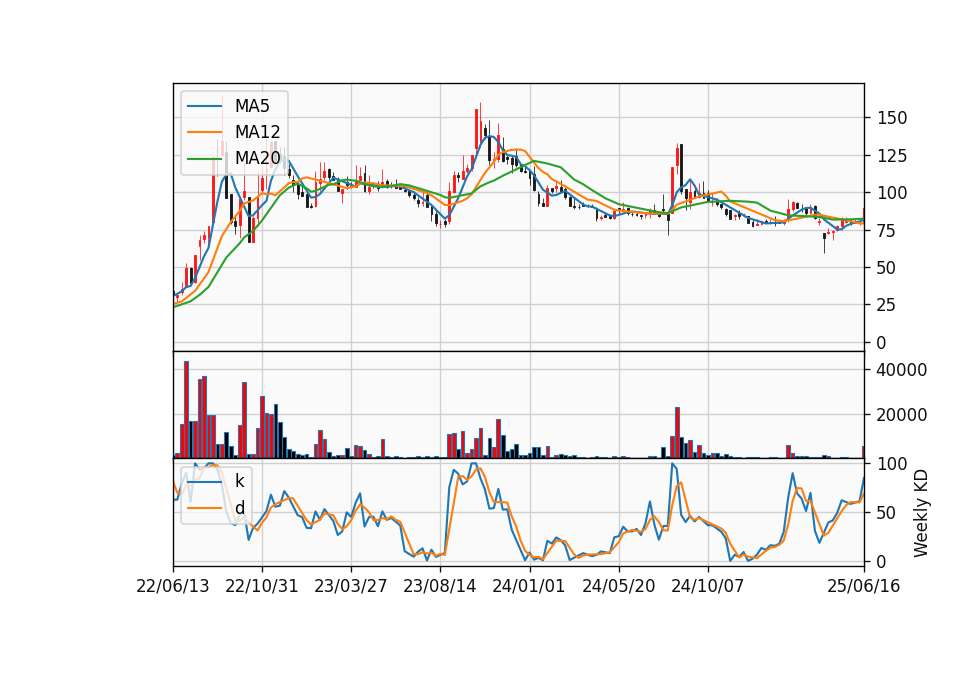
Task: Click the 125 price axis label
Action: pyautogui.click(x=891, y=156)
